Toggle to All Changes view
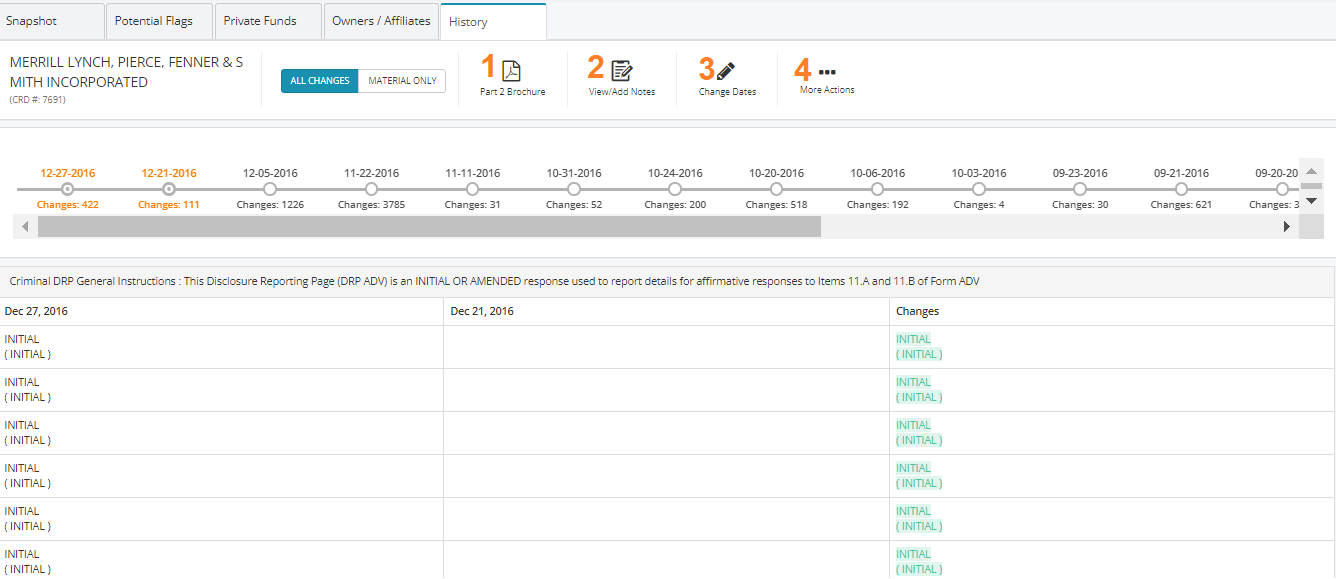 point(320,81)
